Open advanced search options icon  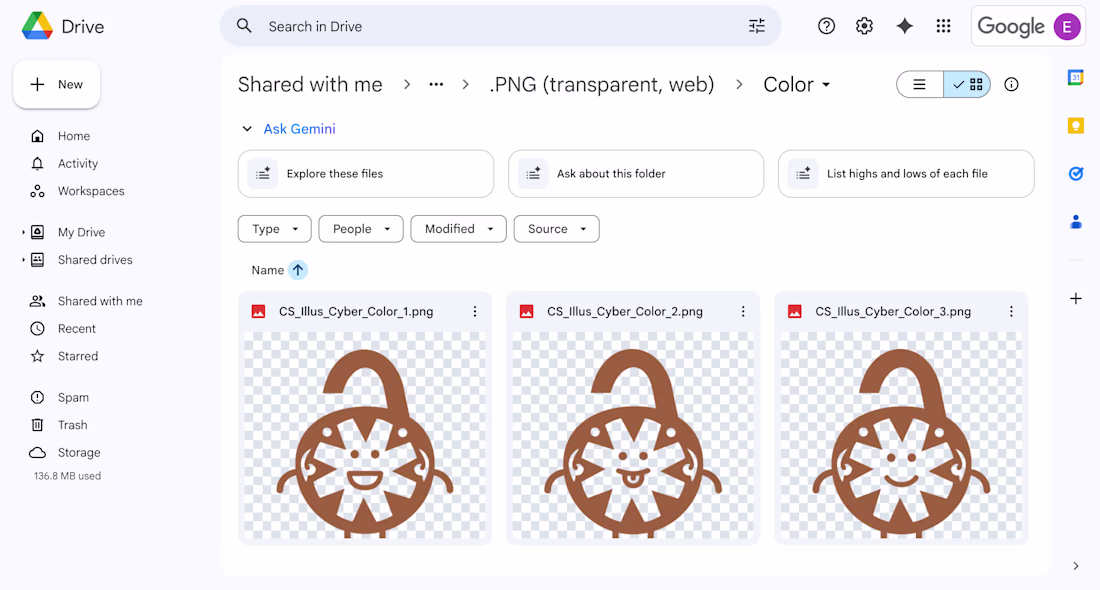(757, 26)
